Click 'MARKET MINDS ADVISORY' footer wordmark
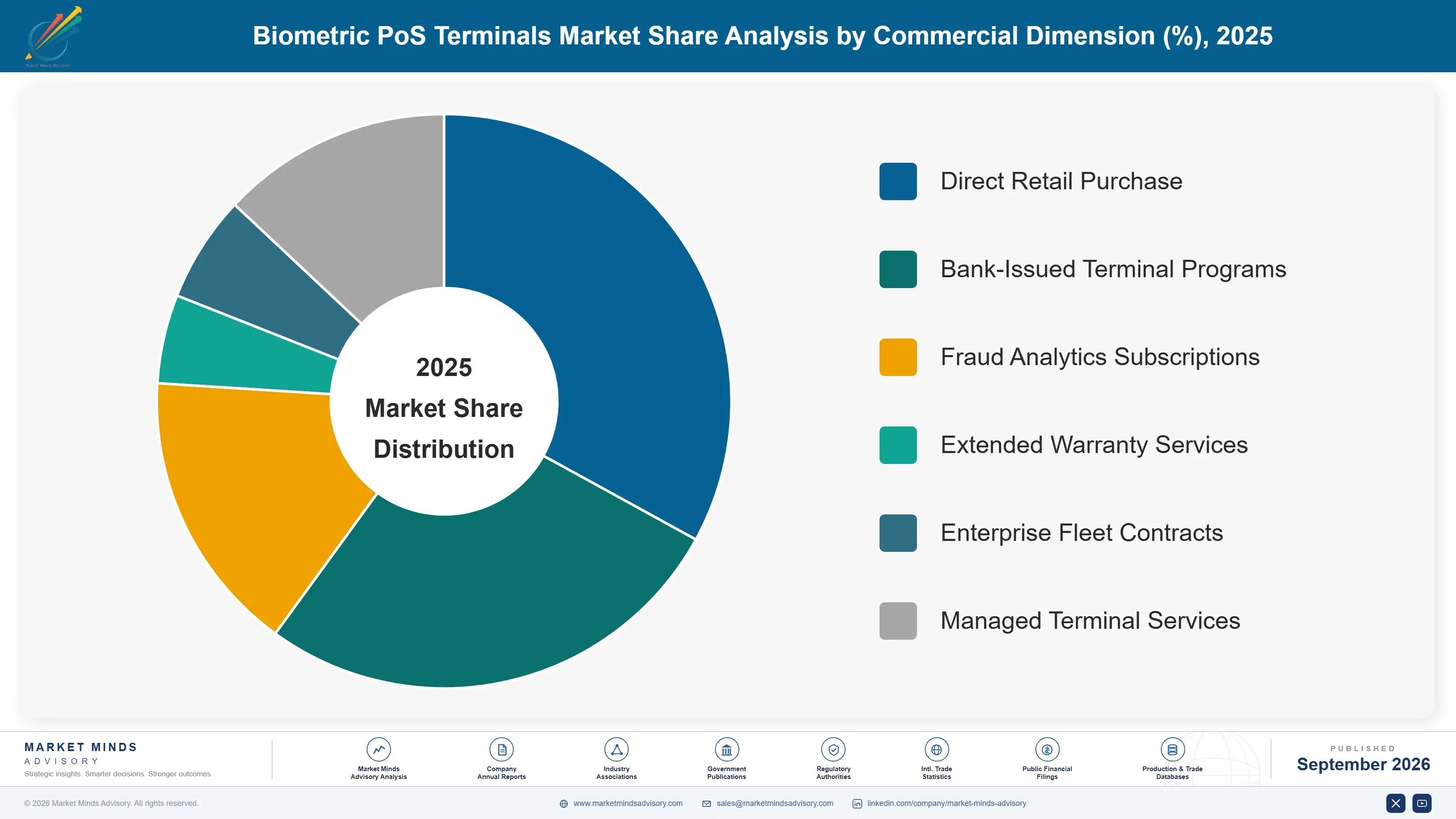 (81, 753)
